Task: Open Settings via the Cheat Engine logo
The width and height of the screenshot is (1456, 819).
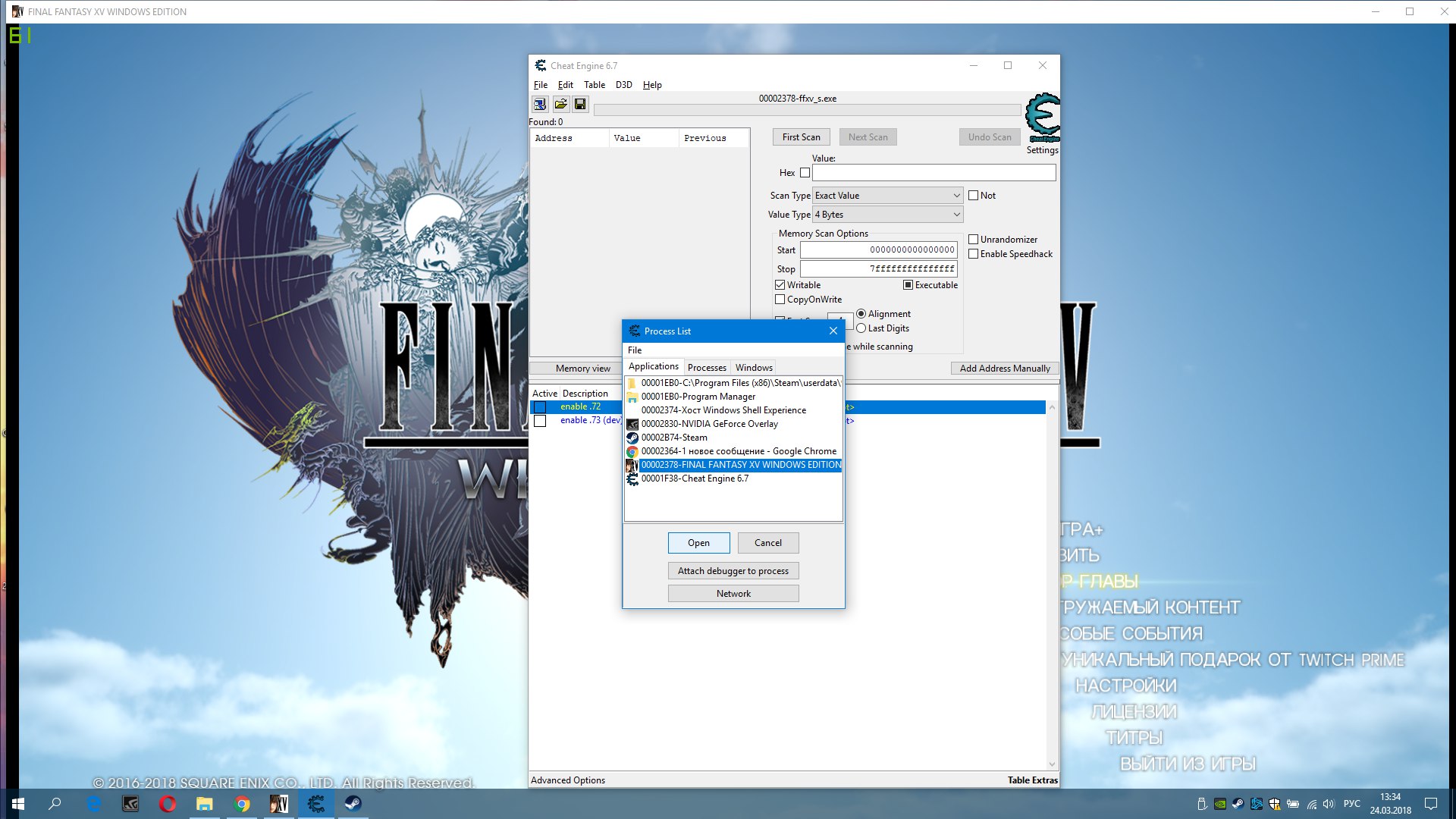Action: [x=1043, y=118]
